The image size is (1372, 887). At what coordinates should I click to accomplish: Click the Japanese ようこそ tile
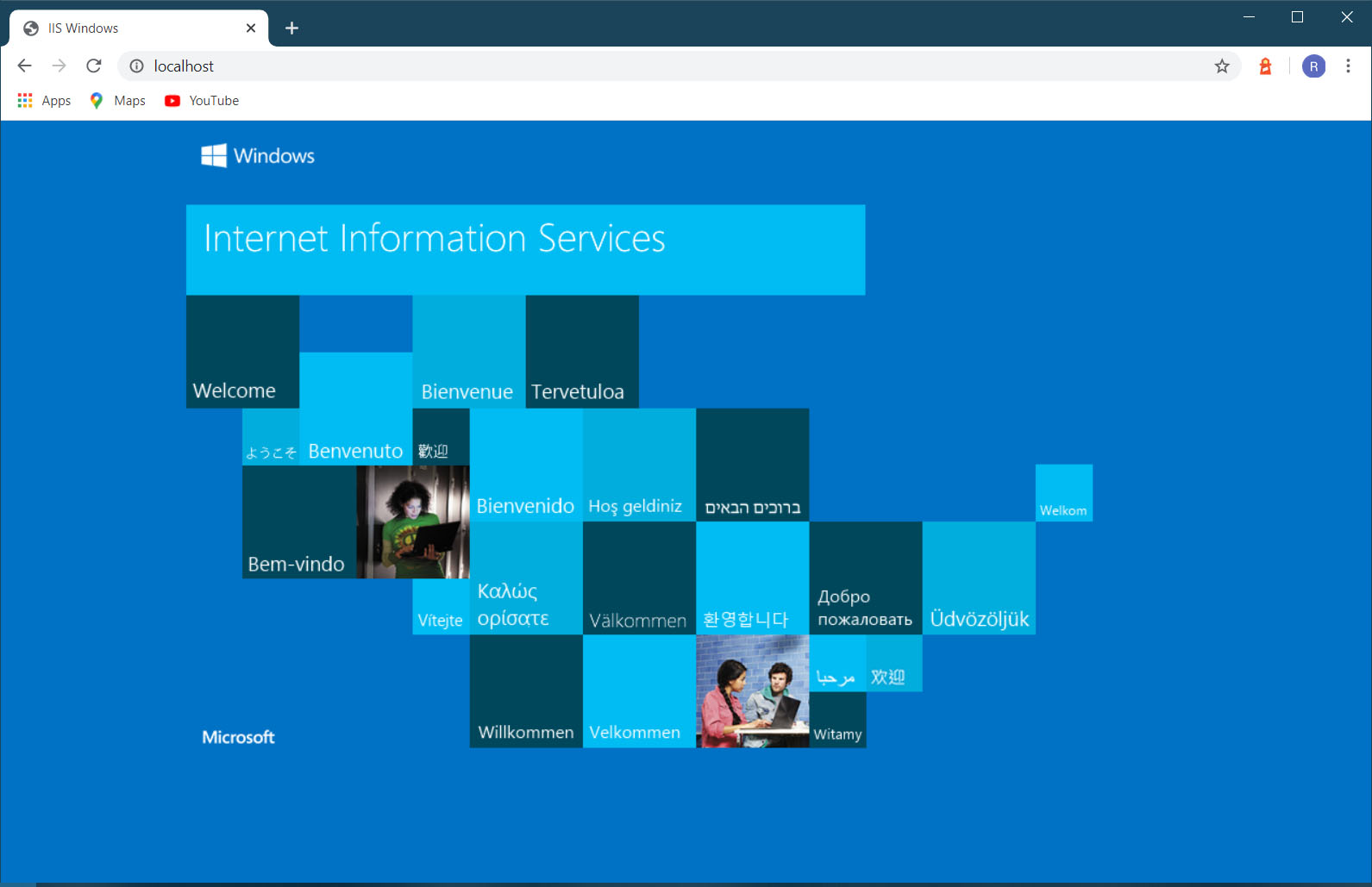[x=271, y=437]
